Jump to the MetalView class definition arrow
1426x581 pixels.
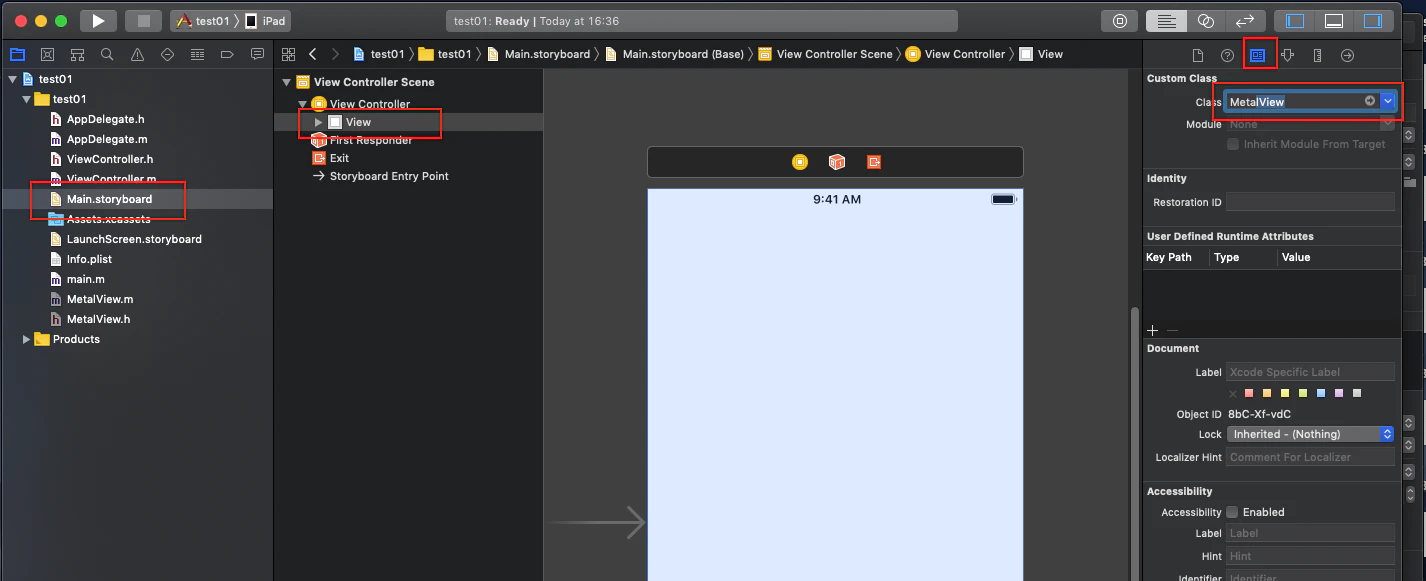pos(1370,101)
